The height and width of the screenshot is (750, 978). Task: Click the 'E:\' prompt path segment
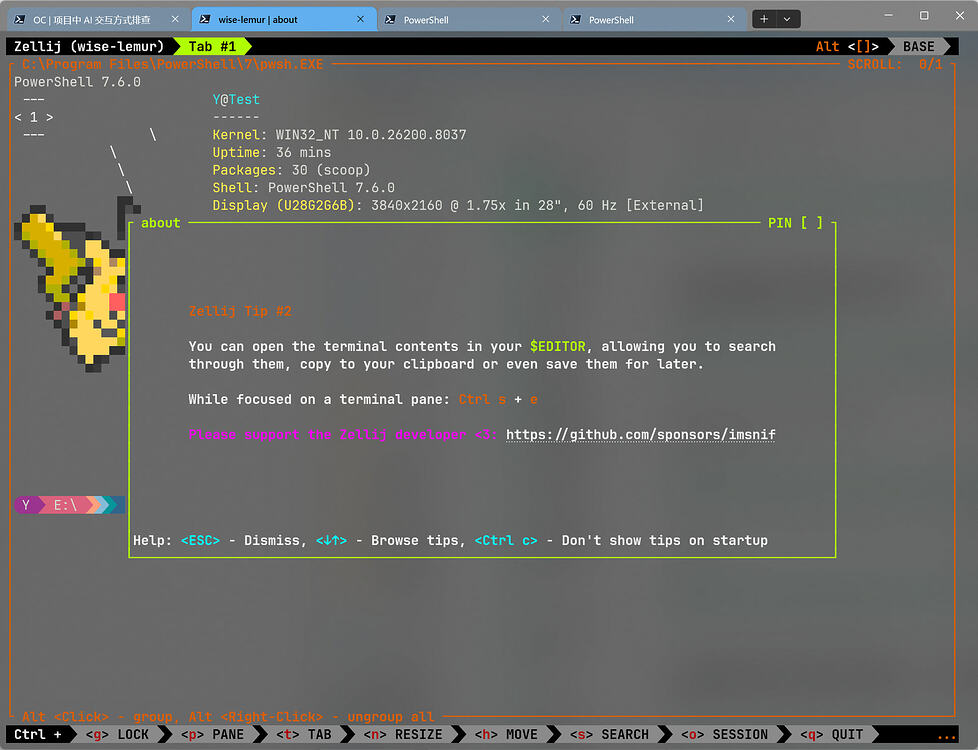pyautogui.click(x=65, y=505)
